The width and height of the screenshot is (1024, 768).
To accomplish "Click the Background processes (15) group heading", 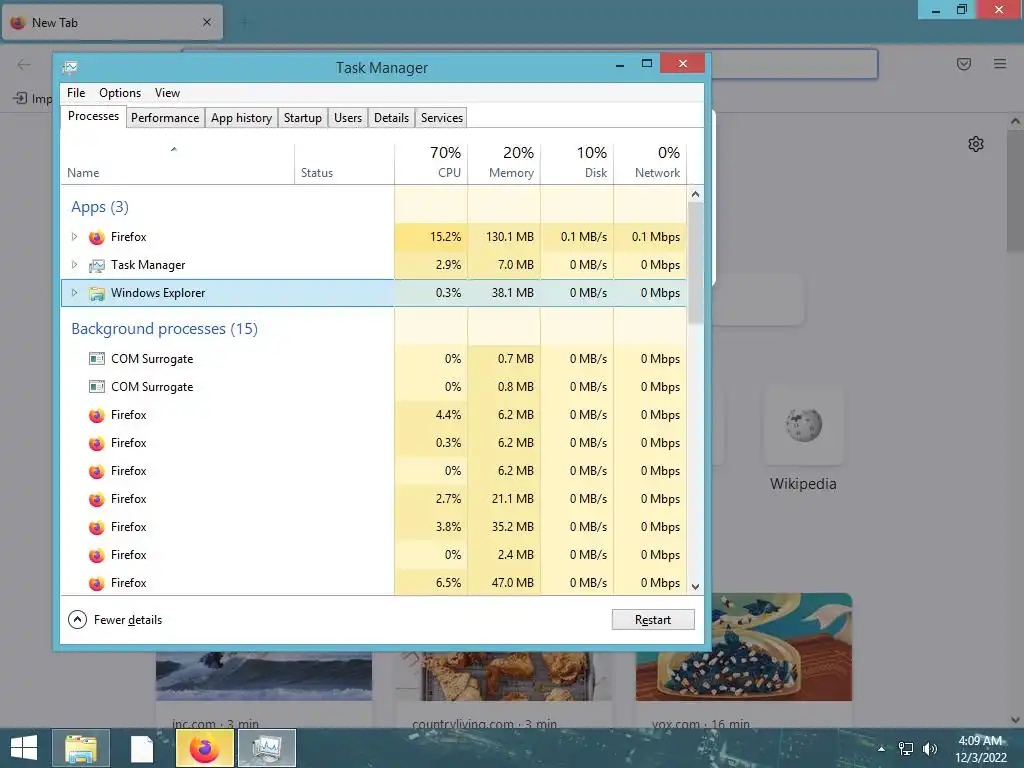I will [165, 328].
